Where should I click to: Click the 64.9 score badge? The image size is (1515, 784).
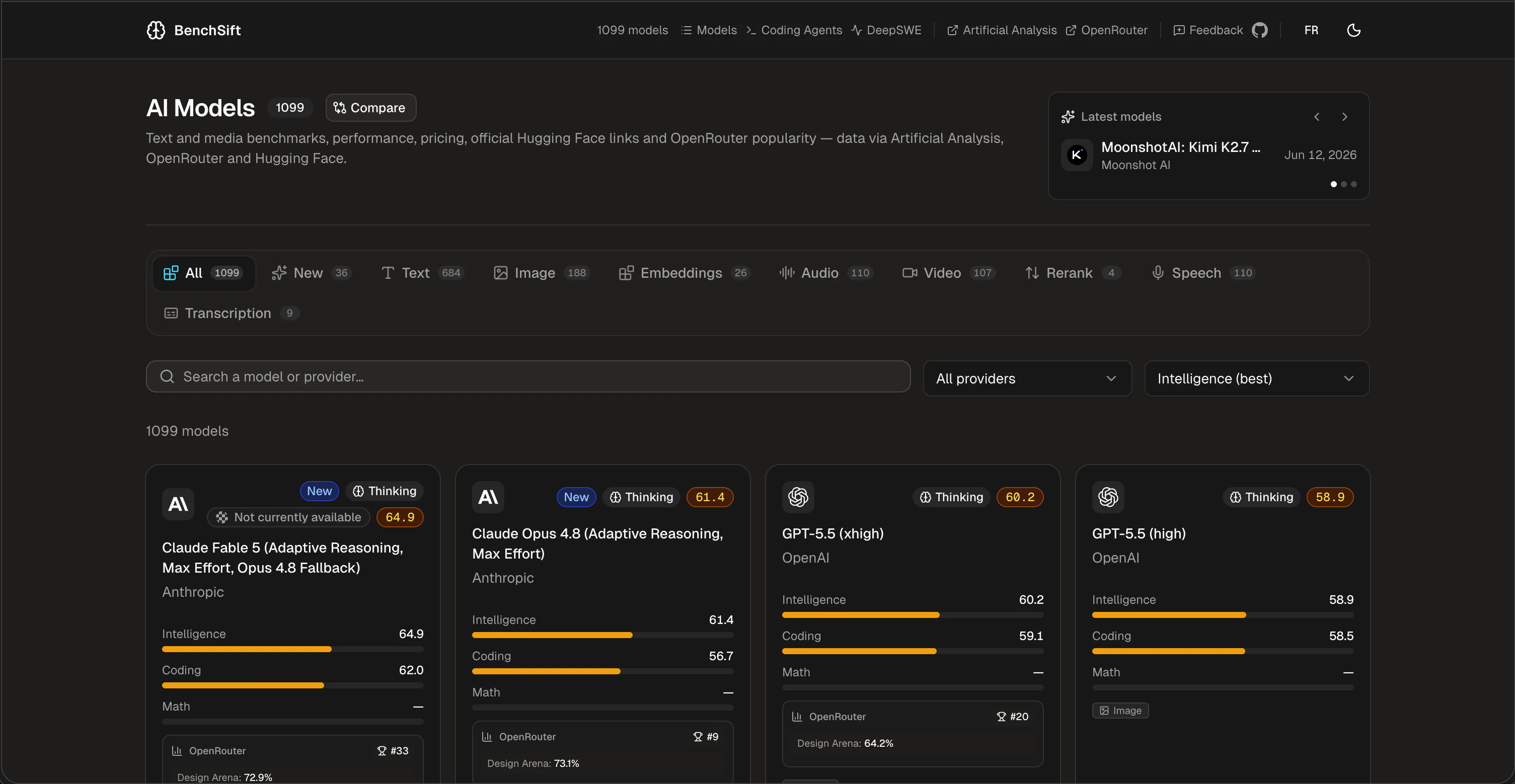click(x=400, y=517)
